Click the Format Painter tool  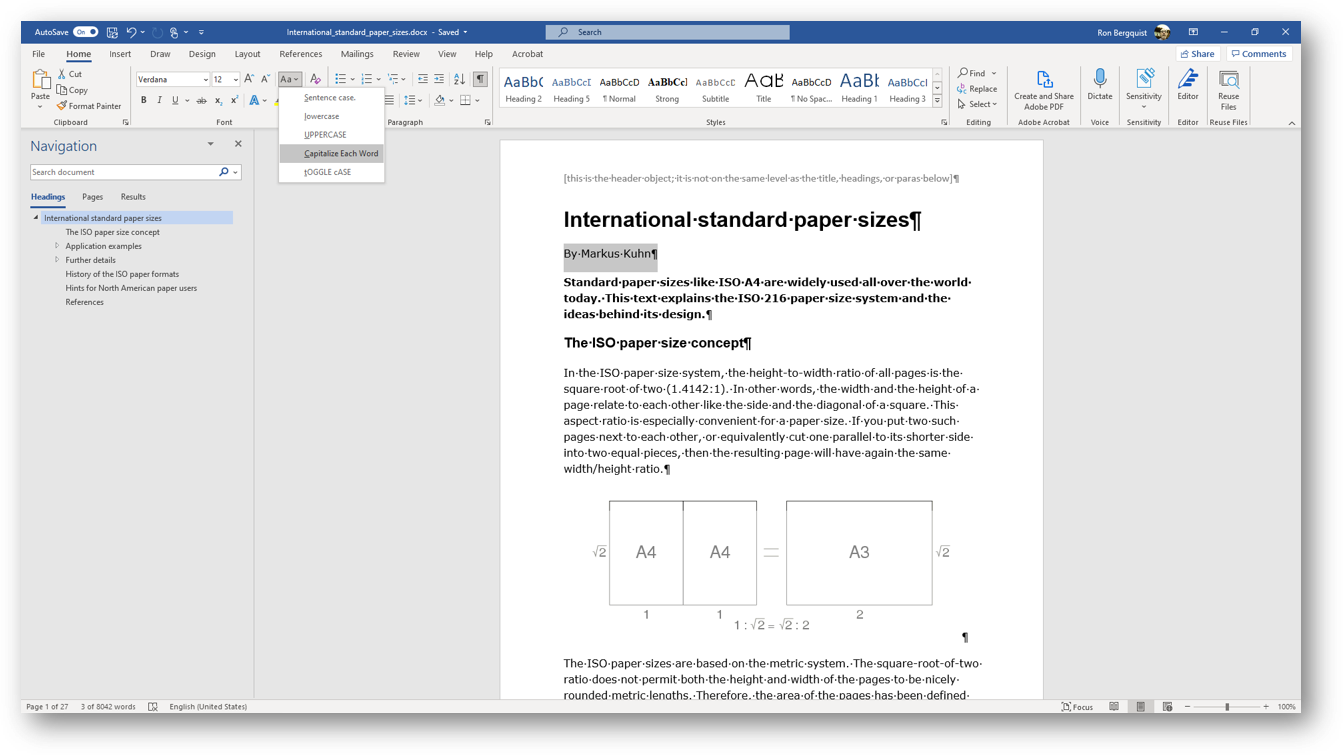pos(89,106)
